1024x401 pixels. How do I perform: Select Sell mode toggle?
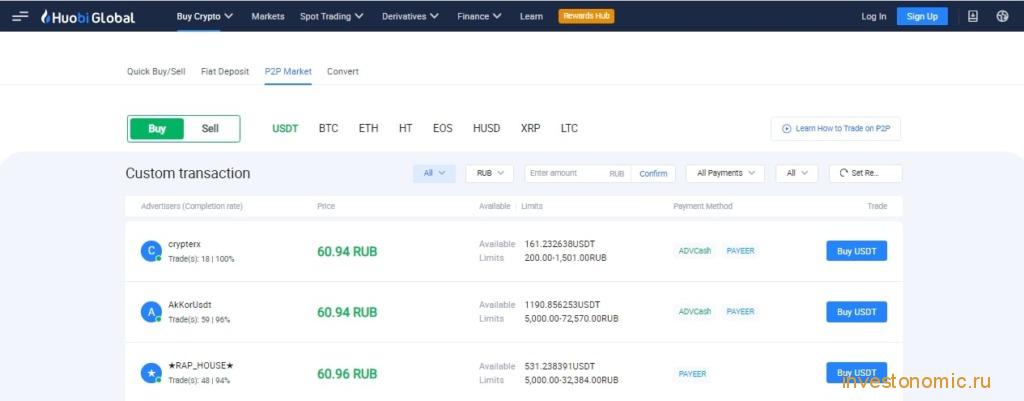[x=210, y=129]
